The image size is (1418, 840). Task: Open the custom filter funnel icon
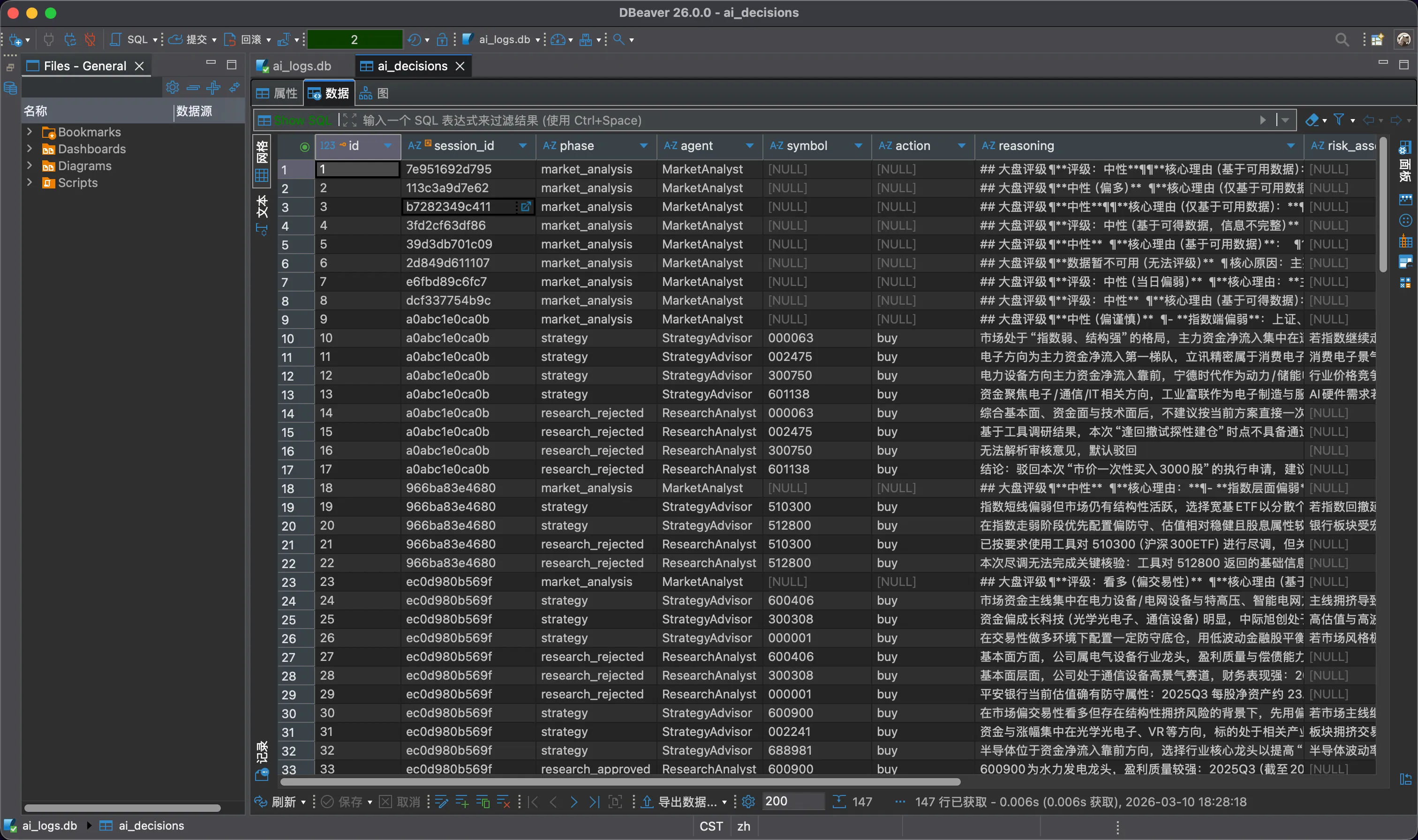pos(1339,120)
